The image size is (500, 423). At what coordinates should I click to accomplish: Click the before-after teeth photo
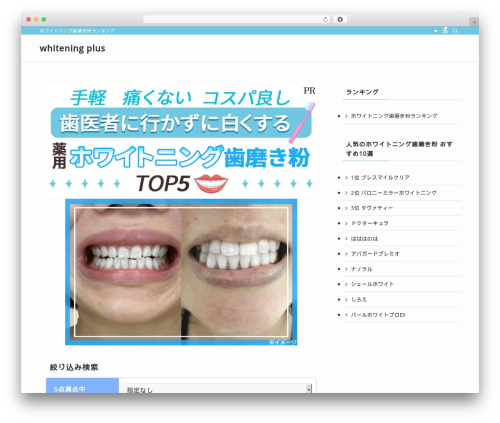tap(181, 272)
